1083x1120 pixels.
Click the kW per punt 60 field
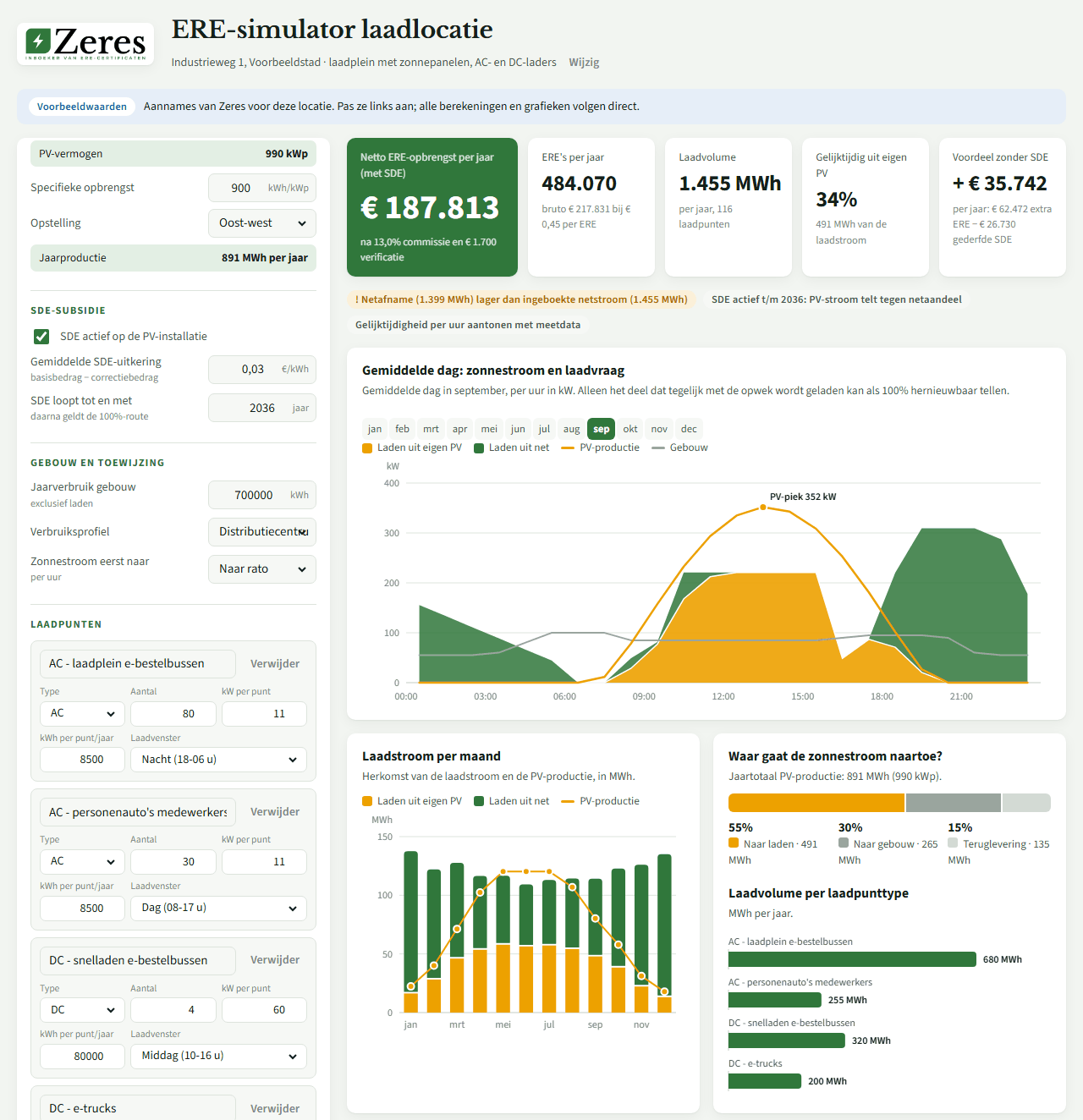pos(264,1010)
